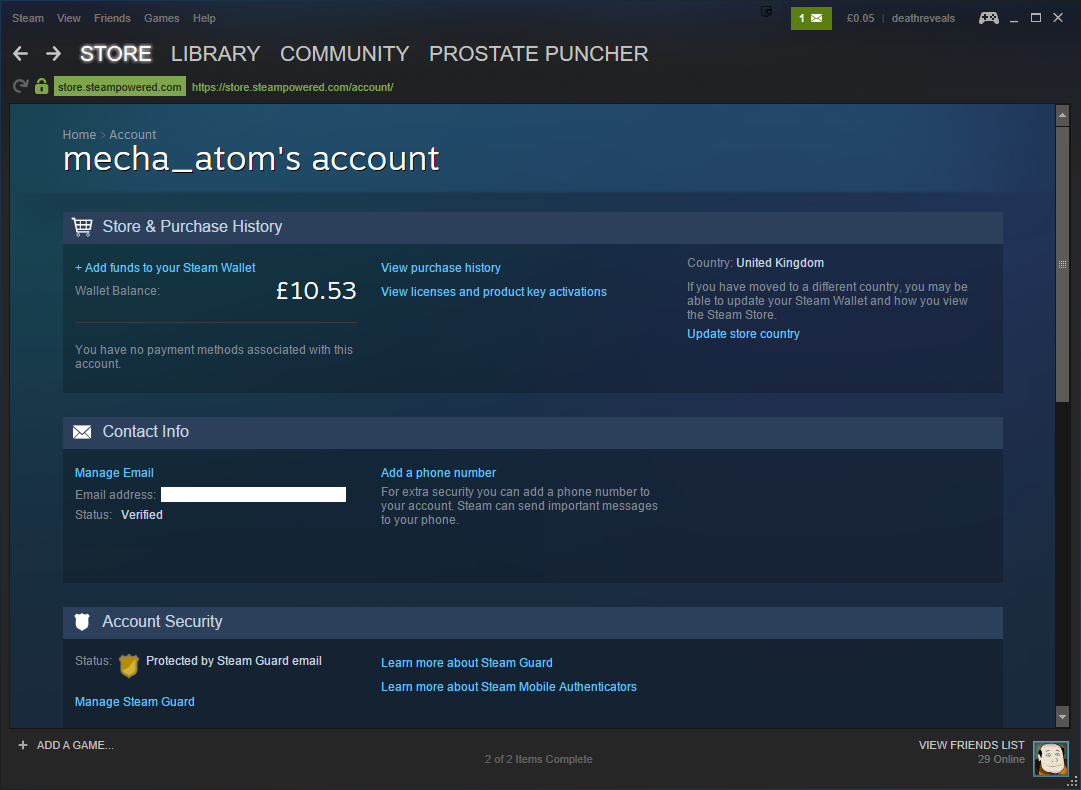
Task: Open the PROSTATE PUNCHER profile tab
Action: click(538, 54)
